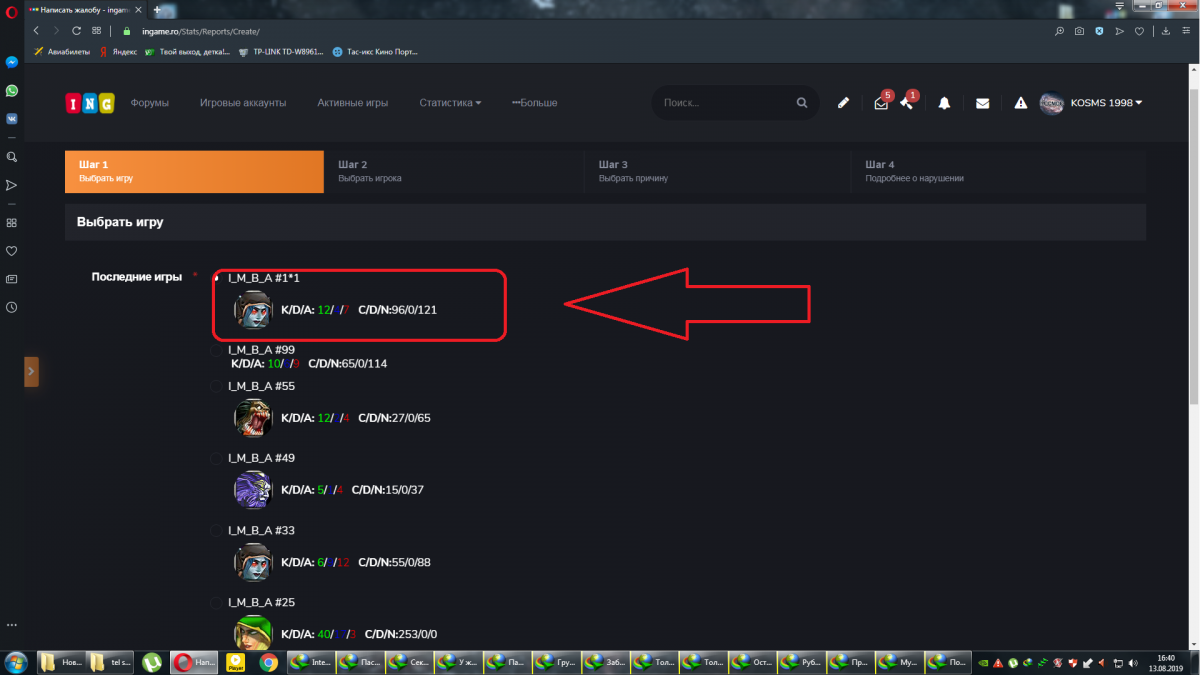
Task: Click the pencil create-content icon
Action: coord(844,103)
